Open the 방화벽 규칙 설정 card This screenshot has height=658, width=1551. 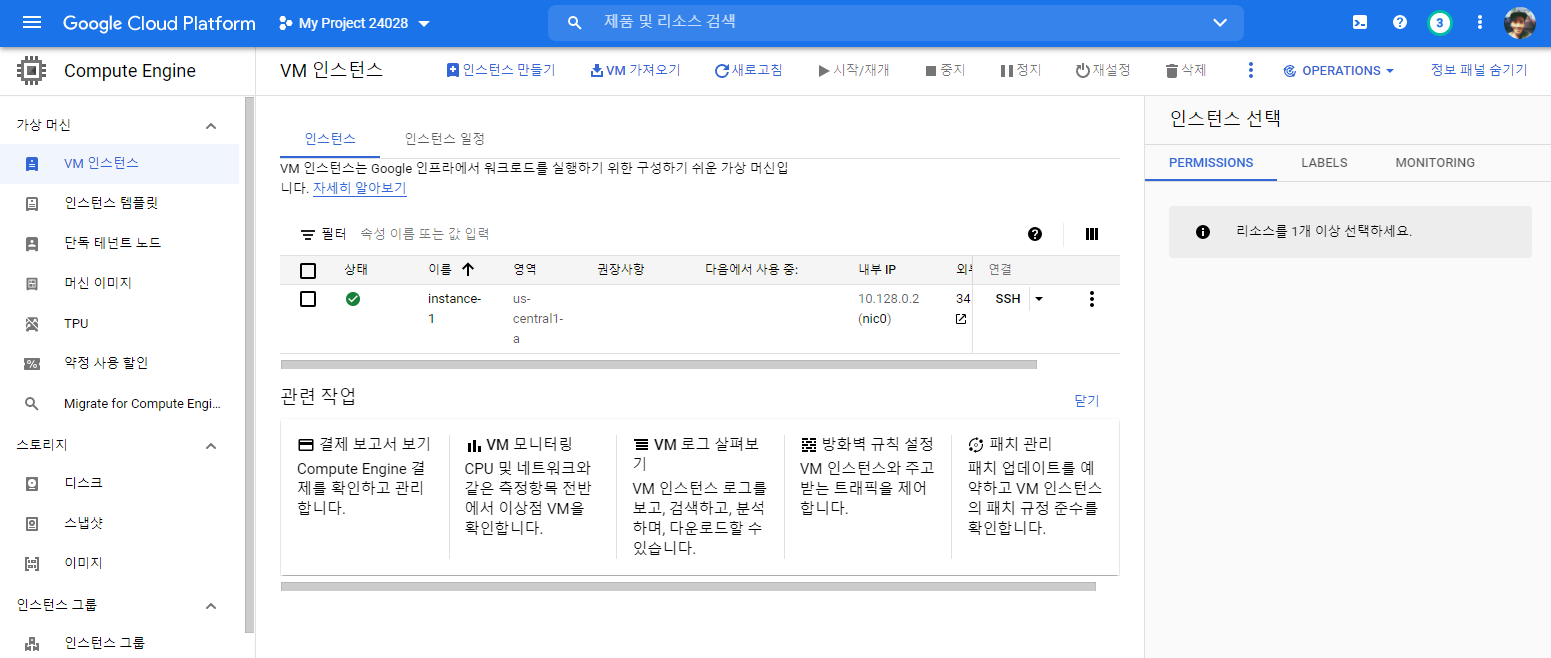click(x=868, y=476)
